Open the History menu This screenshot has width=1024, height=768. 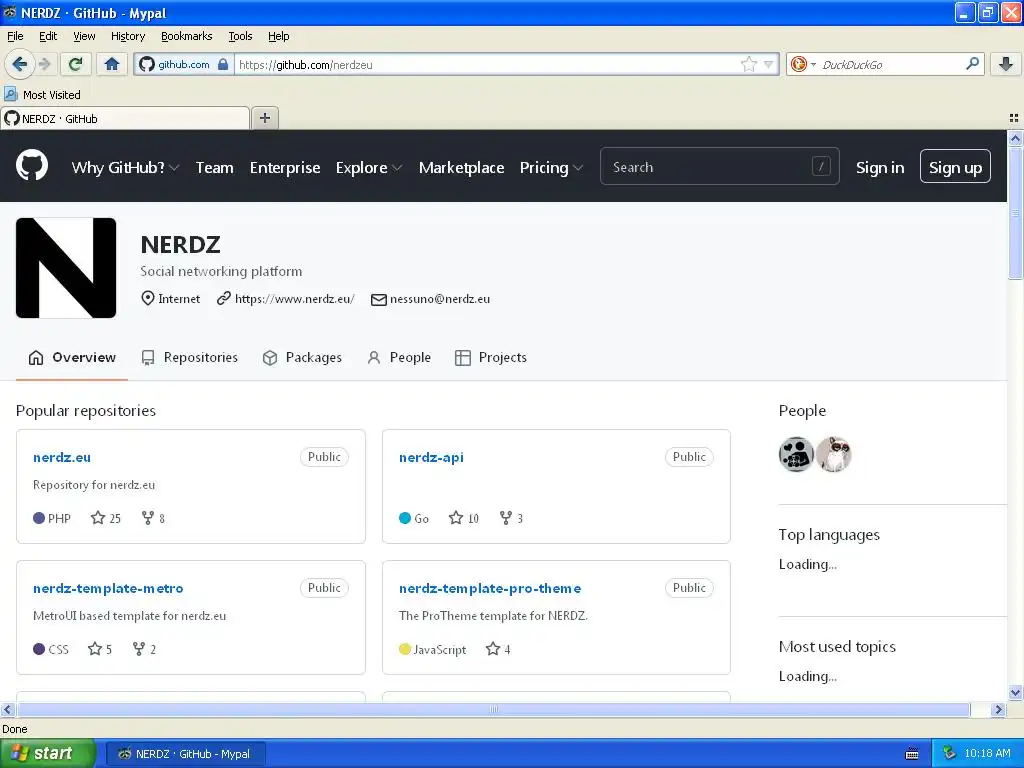coord(127,36)
